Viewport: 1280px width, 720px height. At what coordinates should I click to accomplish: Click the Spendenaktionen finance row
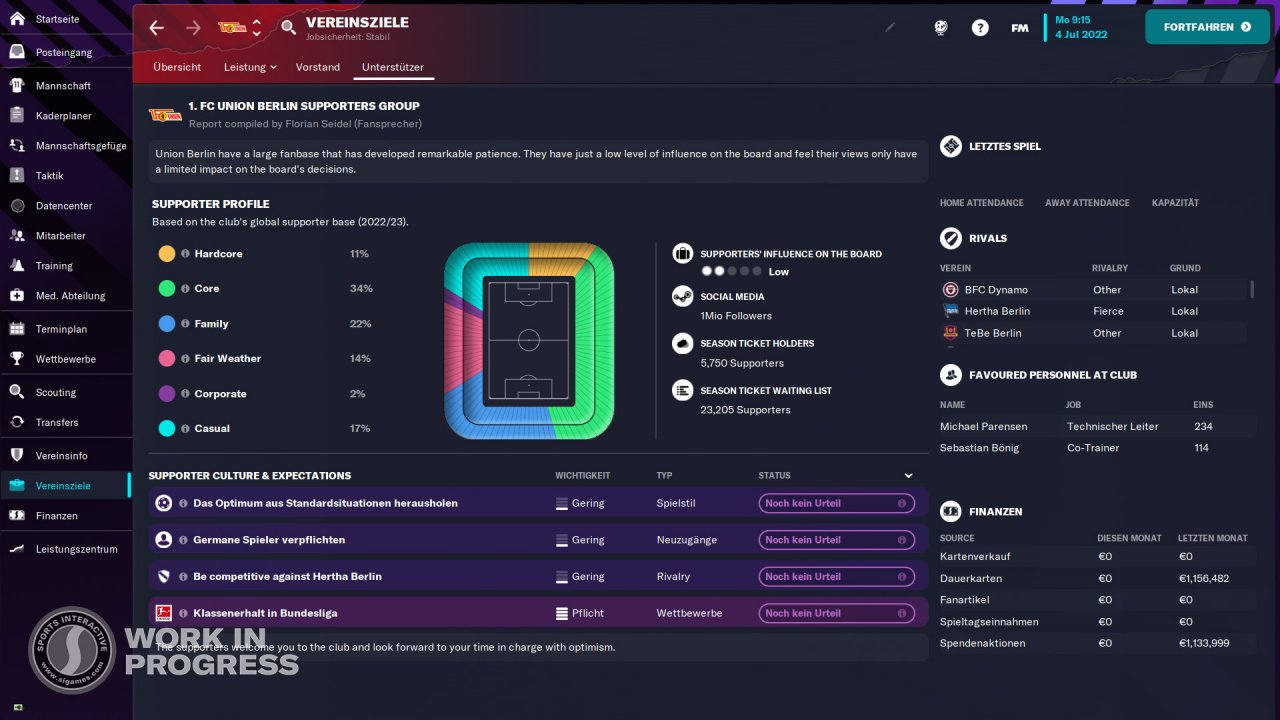[1097, 643]
